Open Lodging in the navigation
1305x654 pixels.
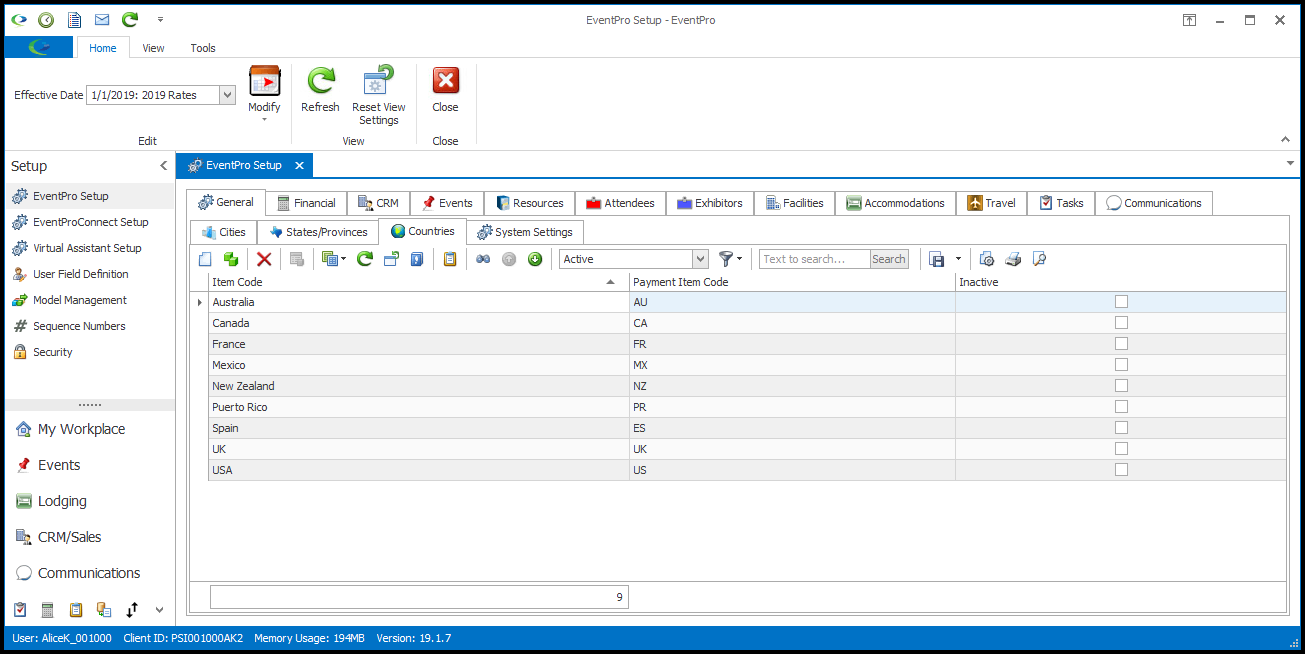pos(62,501)
